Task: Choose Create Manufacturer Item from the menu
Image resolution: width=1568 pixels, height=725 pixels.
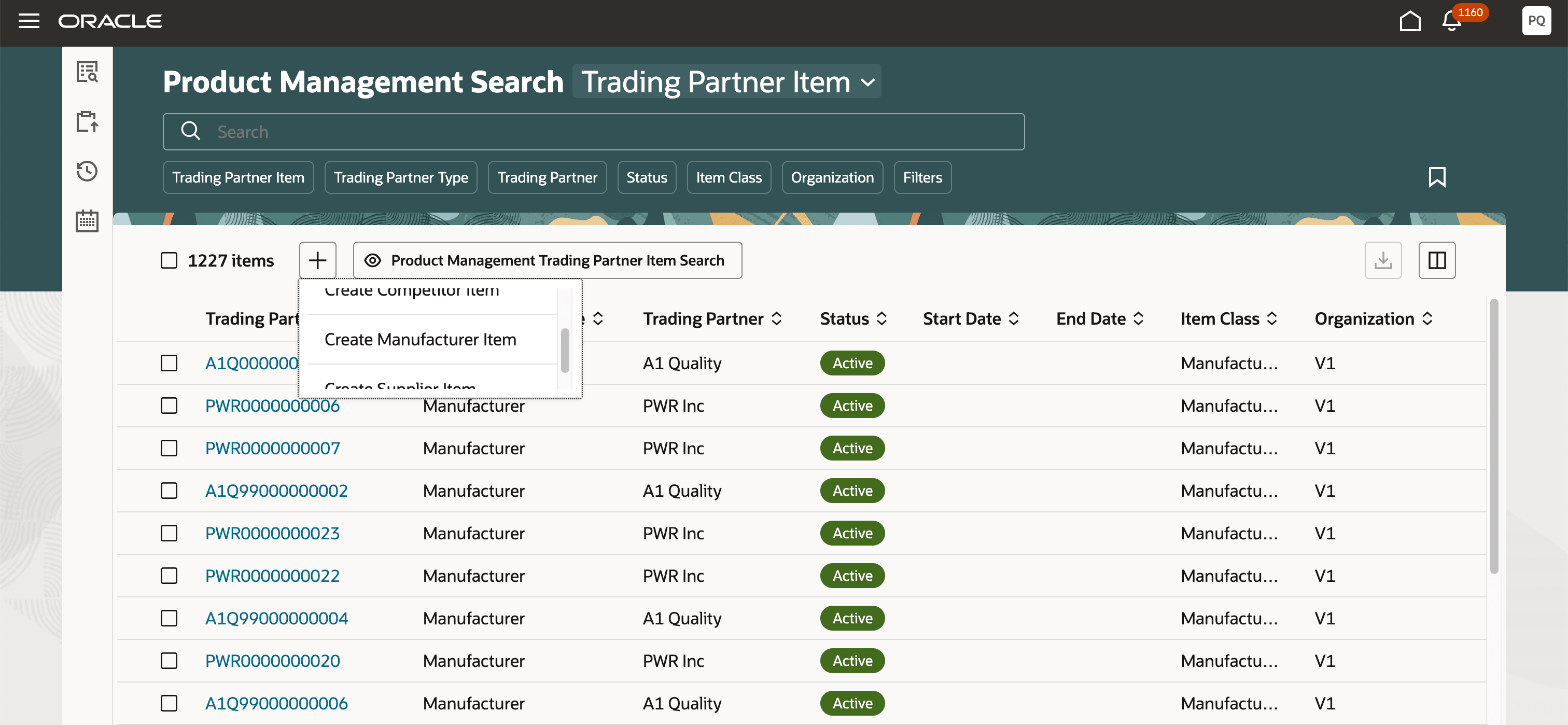Action: click(420, 339)
